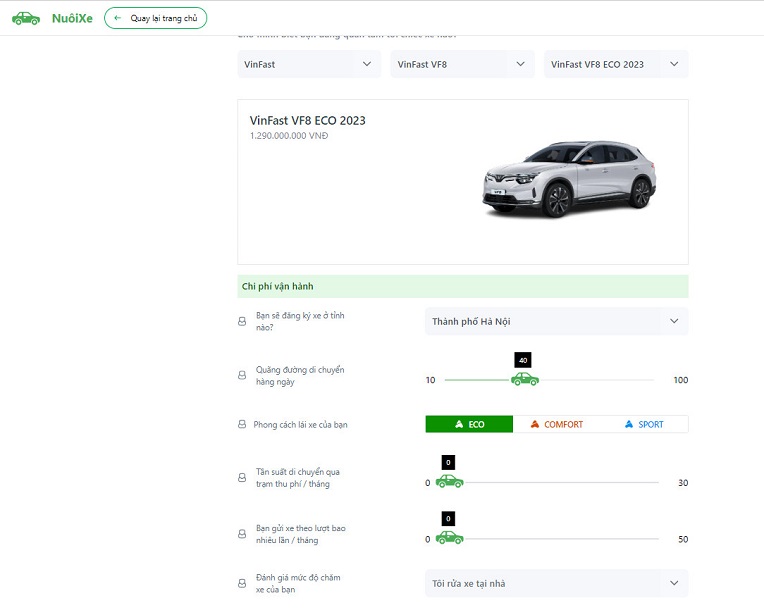Screen dimensions: 764x610
Task: Open the VinFast VF8 model dropdown
Action: click(462, 64)
